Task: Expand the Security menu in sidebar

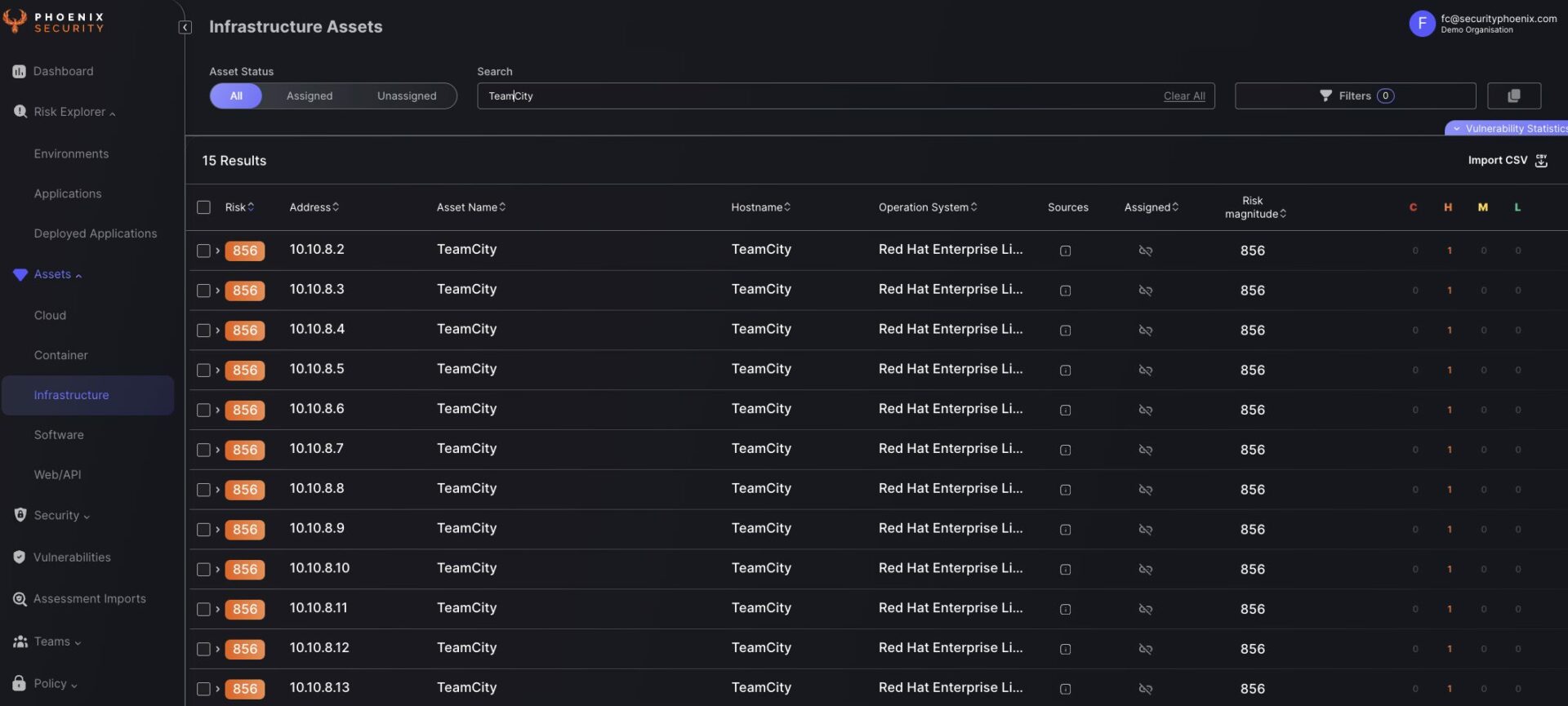Action: pos(56,516)
